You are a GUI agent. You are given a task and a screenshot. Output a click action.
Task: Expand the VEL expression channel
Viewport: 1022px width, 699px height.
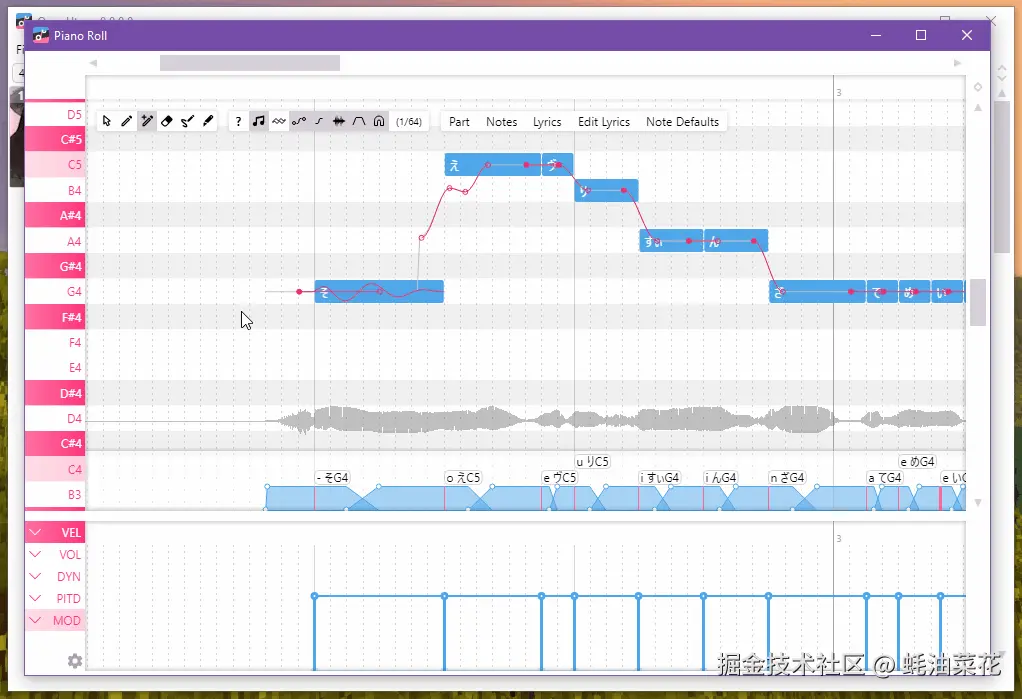[36, 532]
